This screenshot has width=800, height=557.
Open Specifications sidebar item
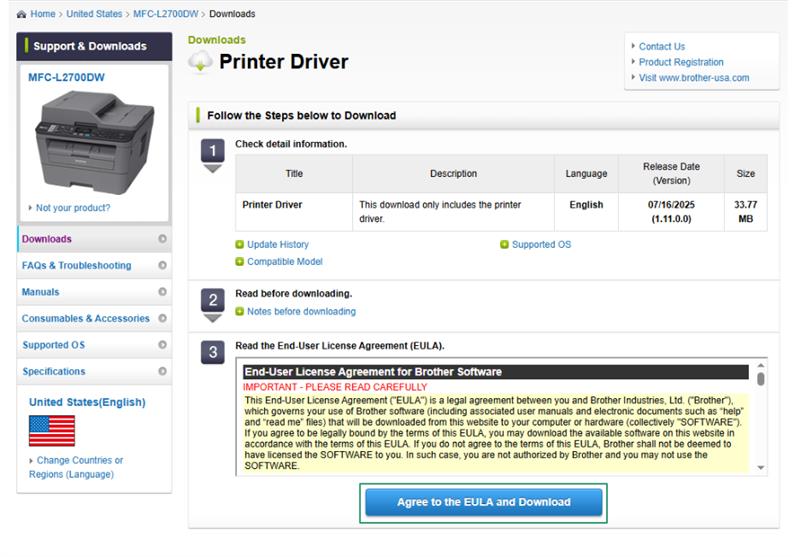point(94,371)
